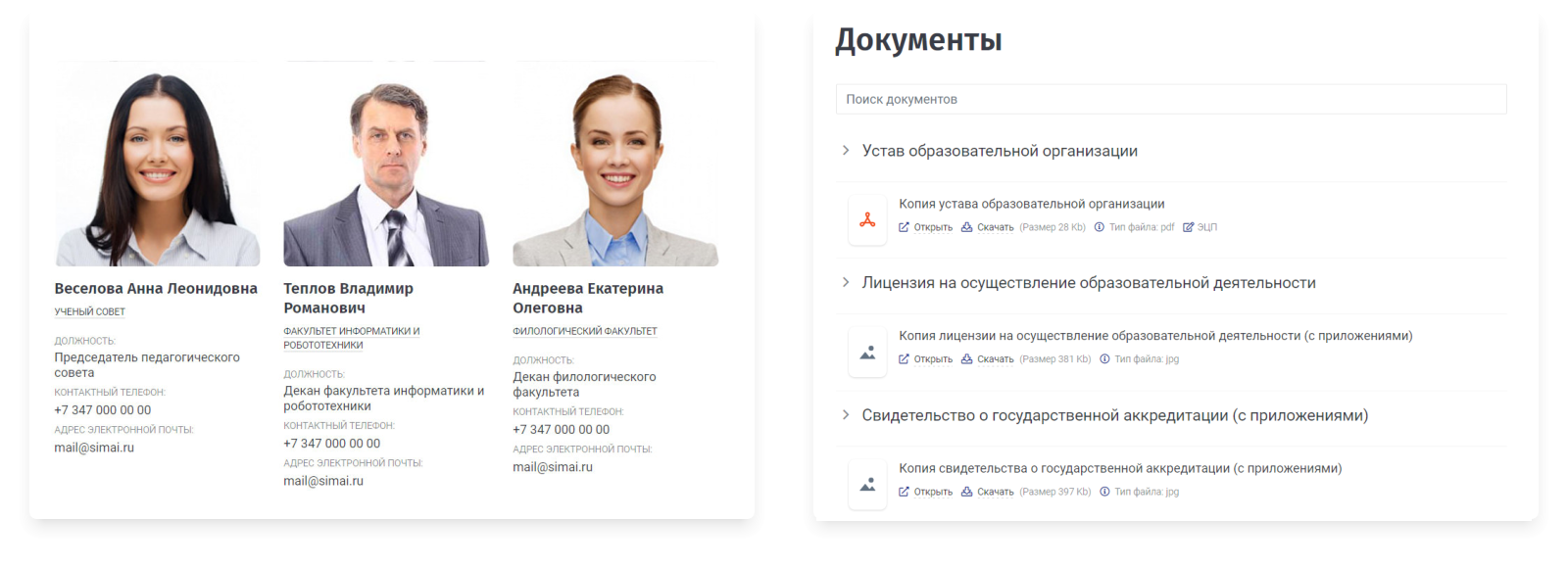Click Веселова Анна Леонидовна's photo
Screen dimensions: 1568x568
tap(158, 164)
